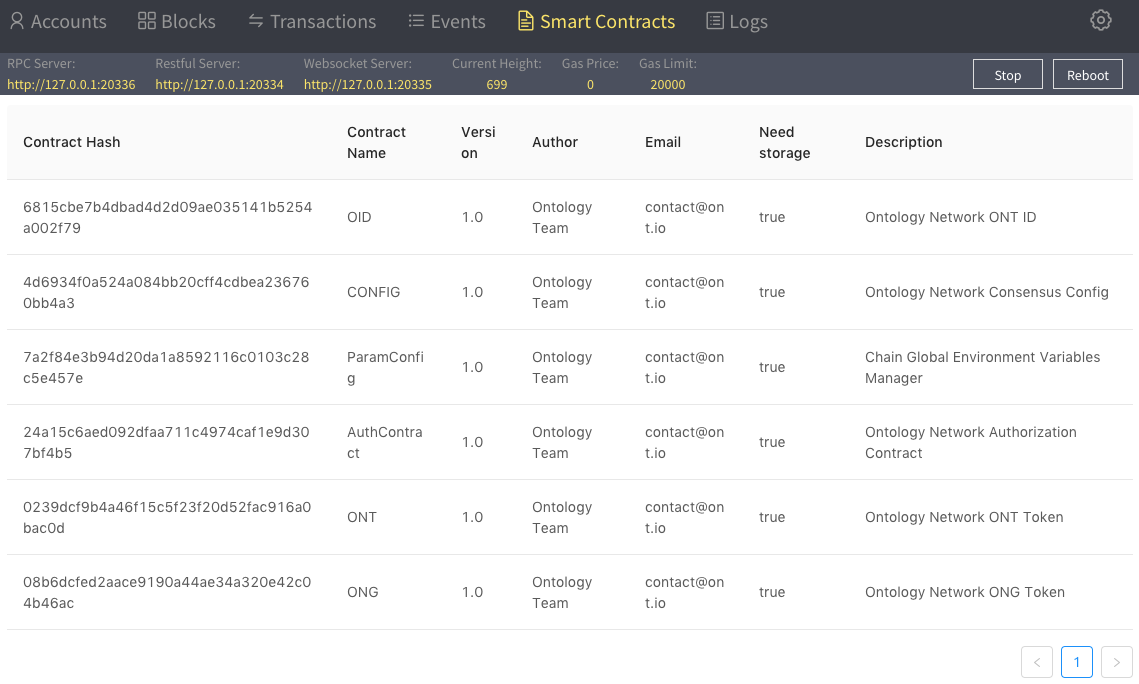Image resolution: width=1139 pixels, height=684 pixels.
Task: Go to next page arrow
Action: [1116, 661]
